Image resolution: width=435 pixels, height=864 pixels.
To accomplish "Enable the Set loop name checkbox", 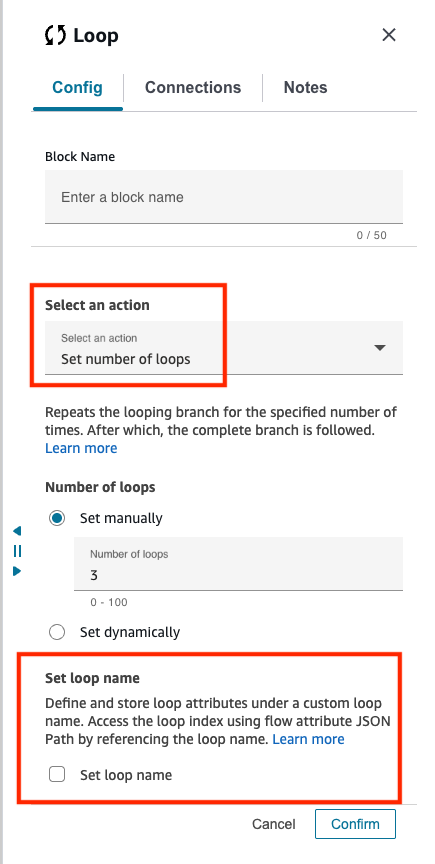I will [x=57, y=775].
